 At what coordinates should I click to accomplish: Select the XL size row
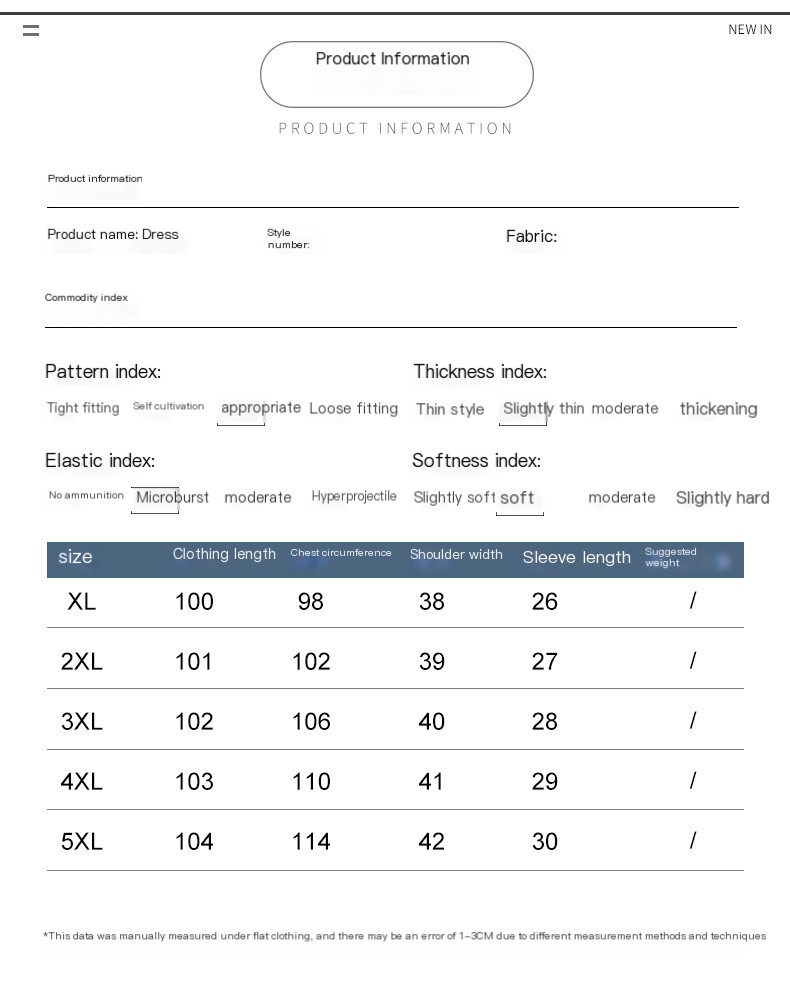pyautogui.click(x=395, y=602)
